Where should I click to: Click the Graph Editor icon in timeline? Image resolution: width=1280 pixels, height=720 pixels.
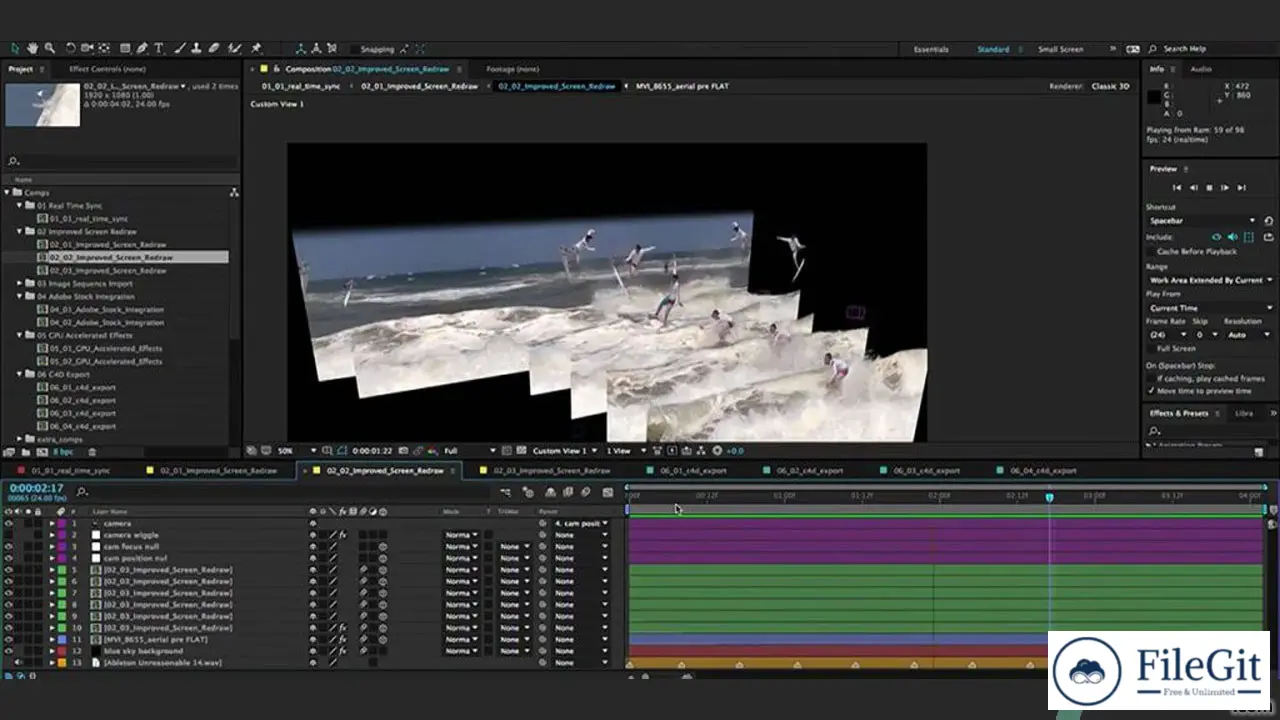click(x=608, y=492)
